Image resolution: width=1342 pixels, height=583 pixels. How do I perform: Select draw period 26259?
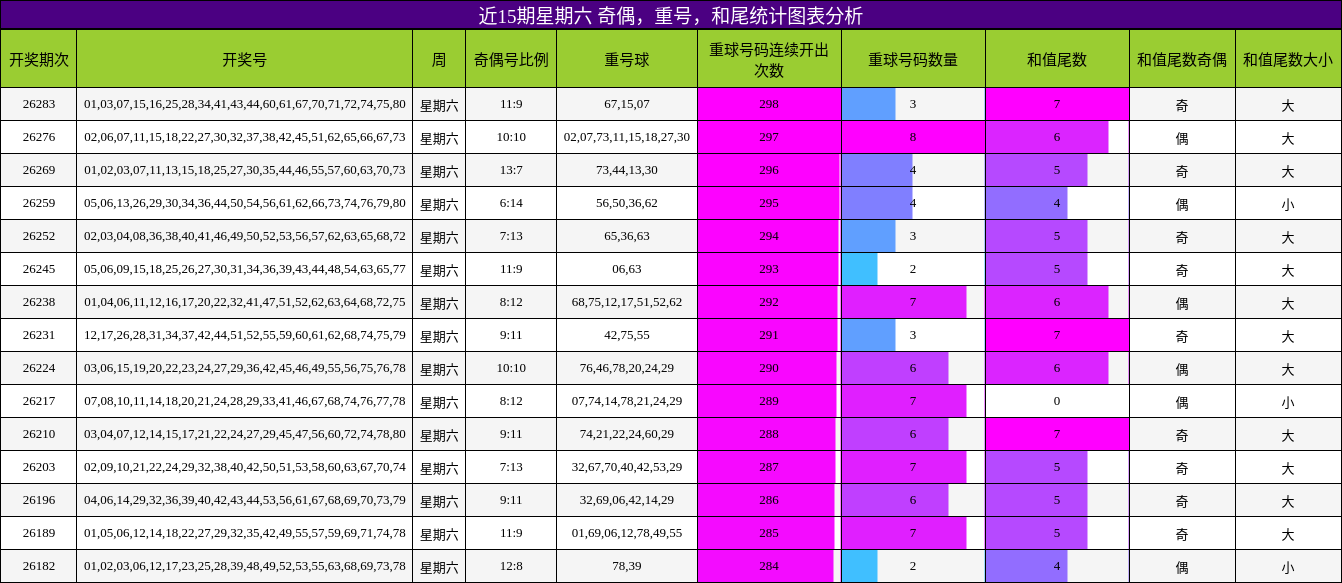pos(38,203)
